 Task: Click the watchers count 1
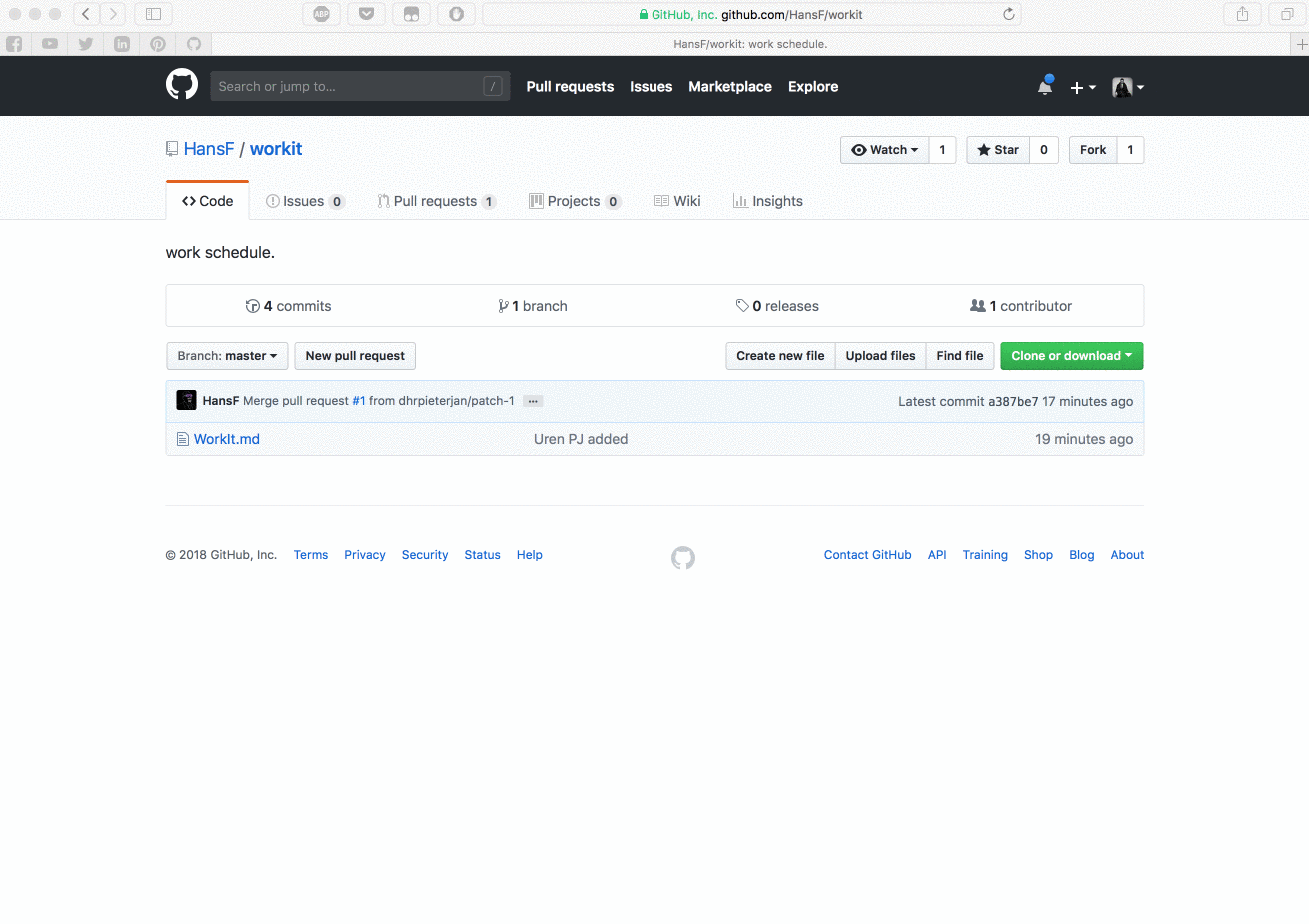point(942,150)
